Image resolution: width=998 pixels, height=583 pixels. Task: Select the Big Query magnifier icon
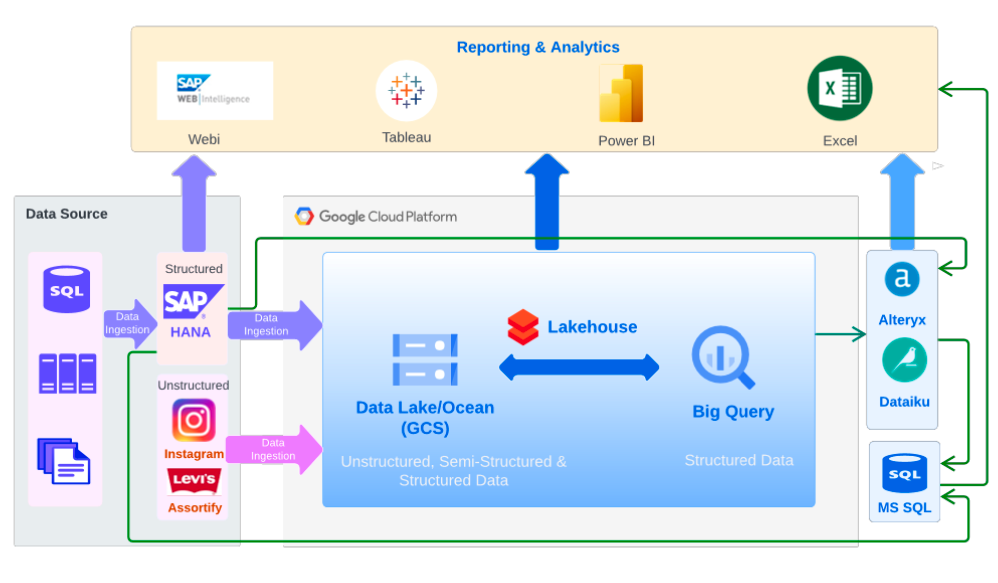[722, 358]
